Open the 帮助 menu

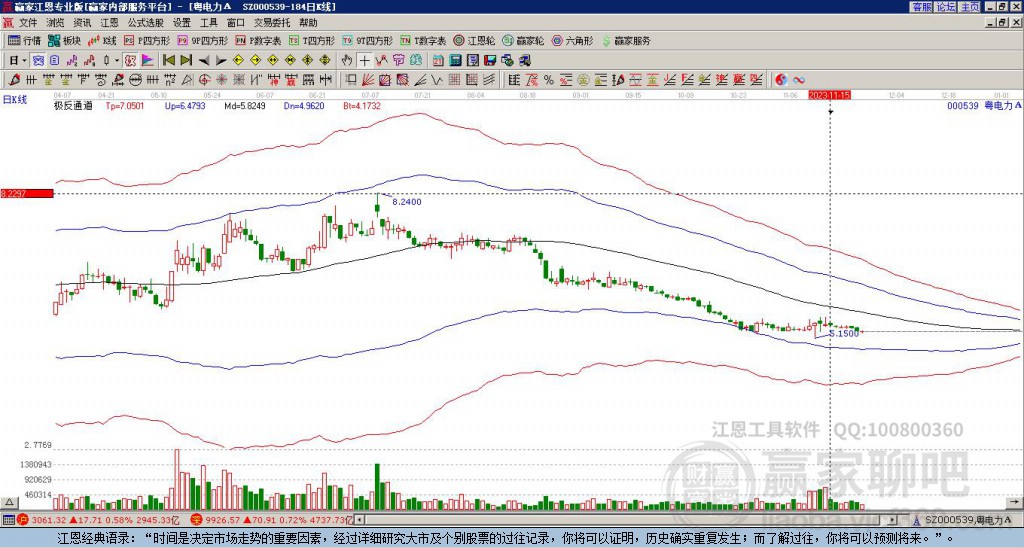point(308,23)
